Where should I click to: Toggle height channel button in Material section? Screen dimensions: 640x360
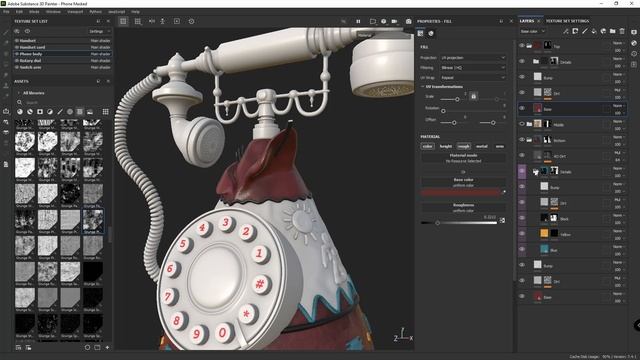tap(446, 146)
